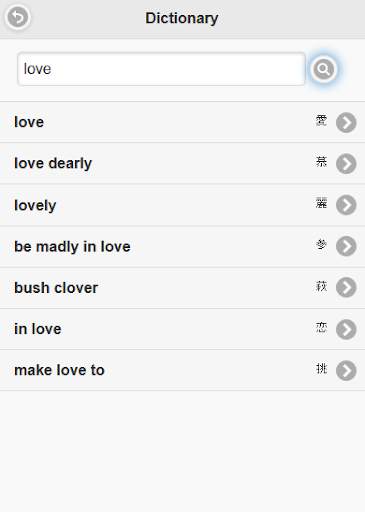Open the chevron arrow for 'love dearly'
This screenshot has height=512, width=365.
[346, 164]
